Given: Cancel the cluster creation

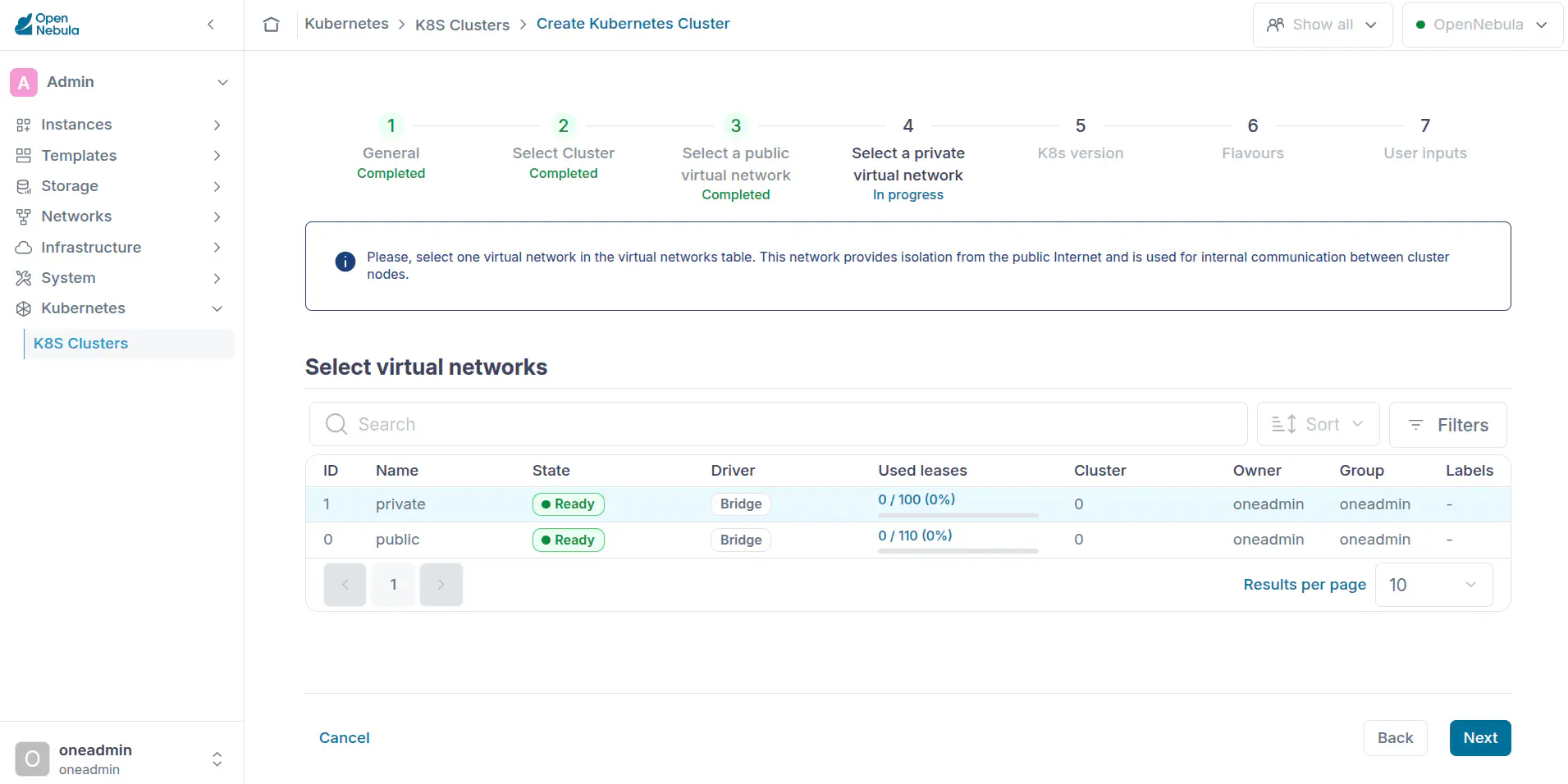Looking at the screenshot, I should [345, 738].
